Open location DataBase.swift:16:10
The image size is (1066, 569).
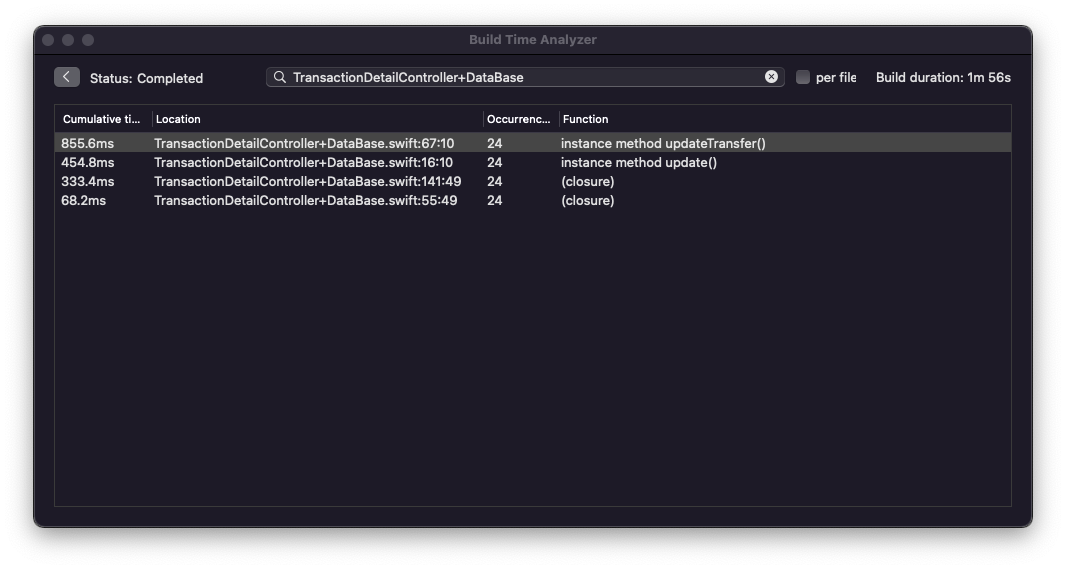pyautogui.click(x=303, y=162)
